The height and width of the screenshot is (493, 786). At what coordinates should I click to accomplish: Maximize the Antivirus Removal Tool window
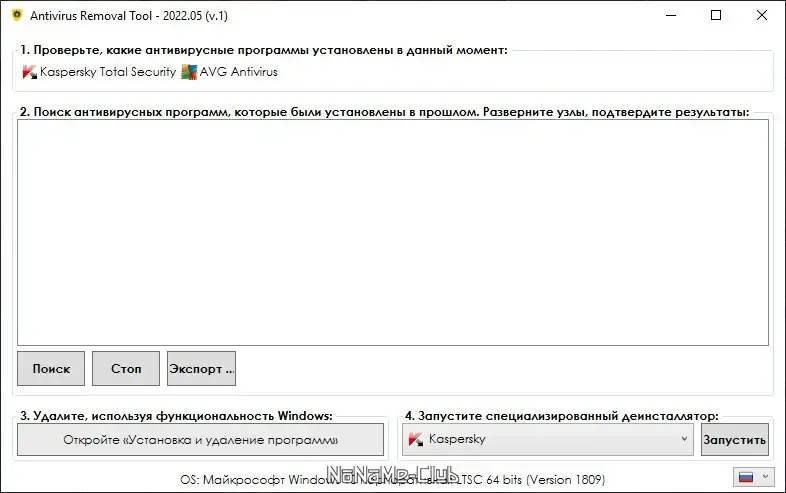716,16
